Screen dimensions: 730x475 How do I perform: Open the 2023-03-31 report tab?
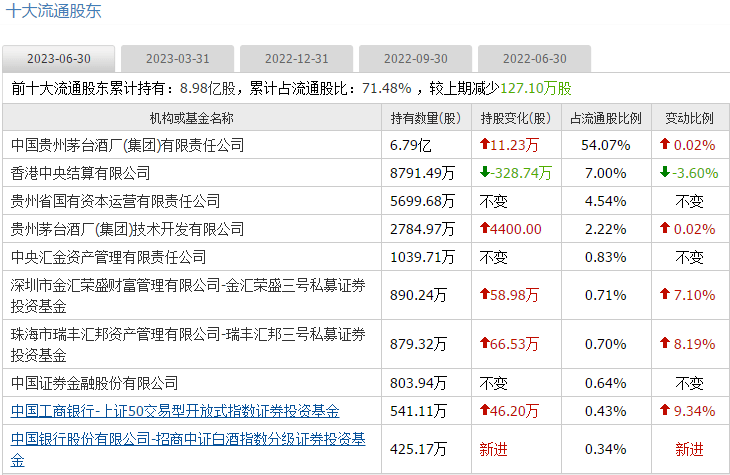[x=177, y=58]
